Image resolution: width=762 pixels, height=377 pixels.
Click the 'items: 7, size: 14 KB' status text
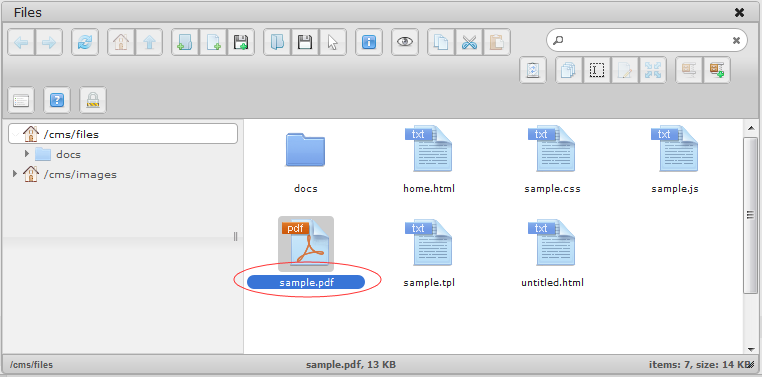(700, 364)
